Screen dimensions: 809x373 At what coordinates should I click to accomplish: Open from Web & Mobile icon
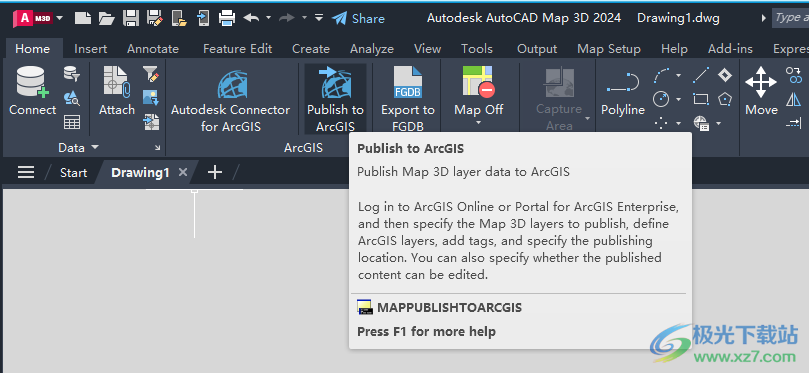(x=178, y=19)
